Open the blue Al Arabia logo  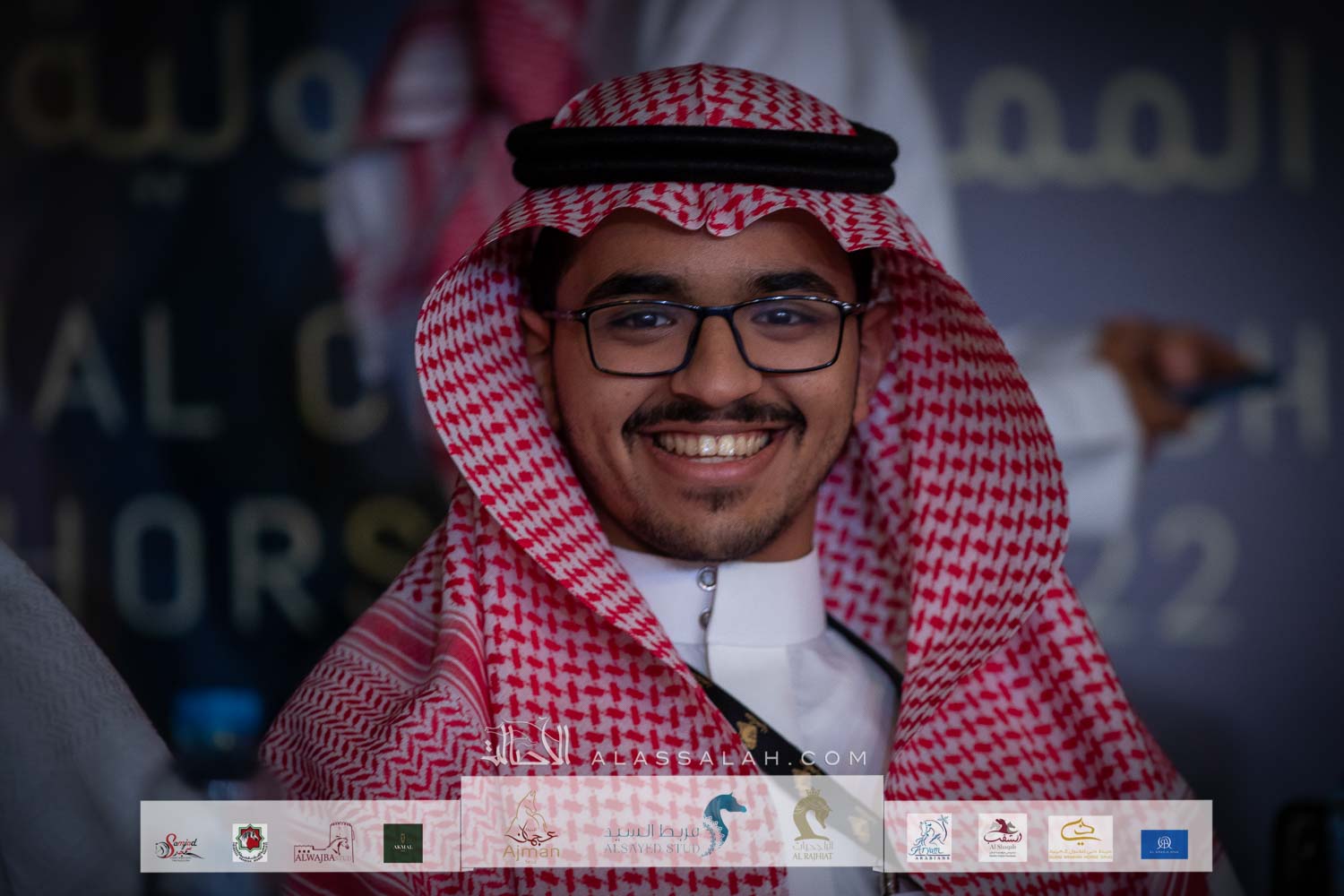(1164, 843)
